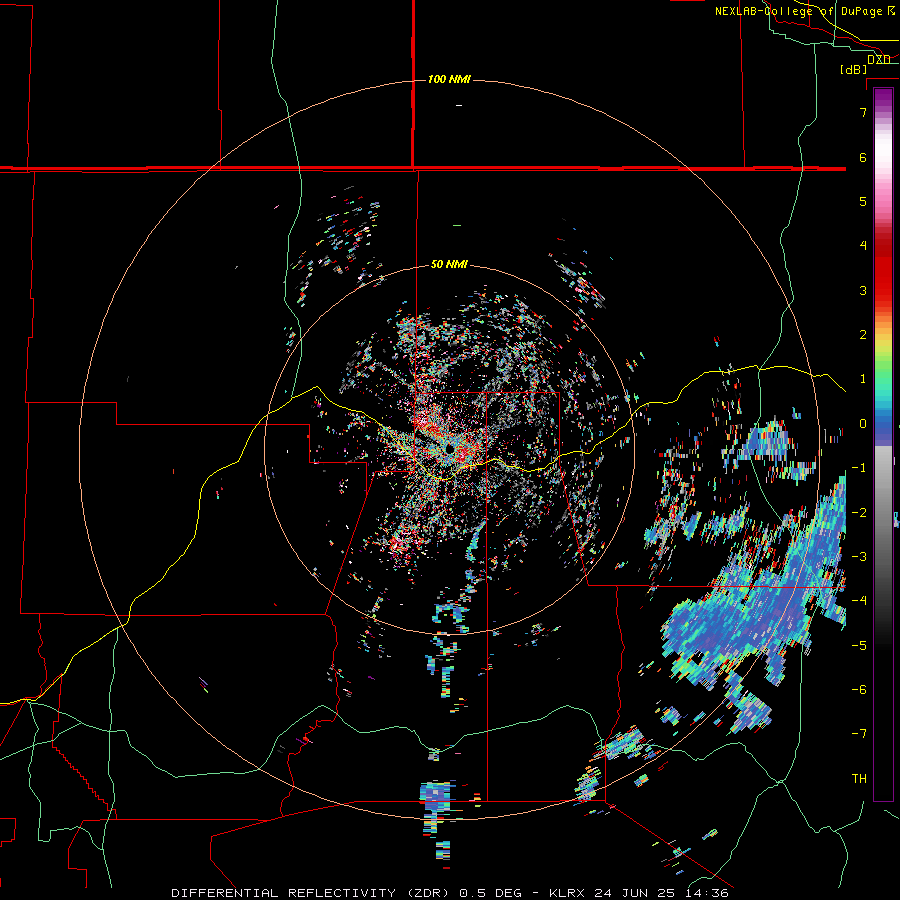
Task: Click the -4 dB tick label on scale
Action: (859, 601)
